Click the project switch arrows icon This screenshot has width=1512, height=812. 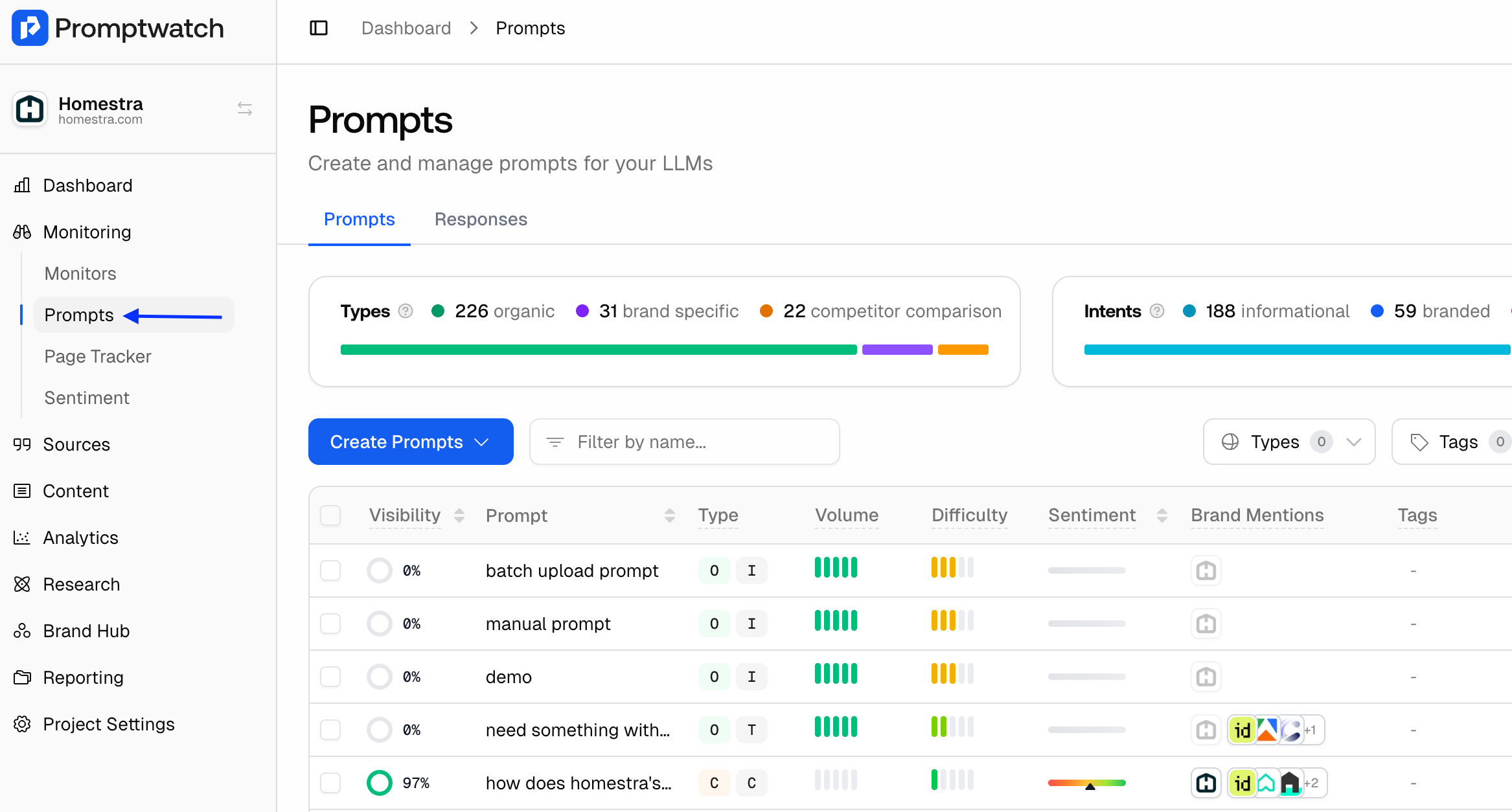pyautogui.click(x=245, y=109)
